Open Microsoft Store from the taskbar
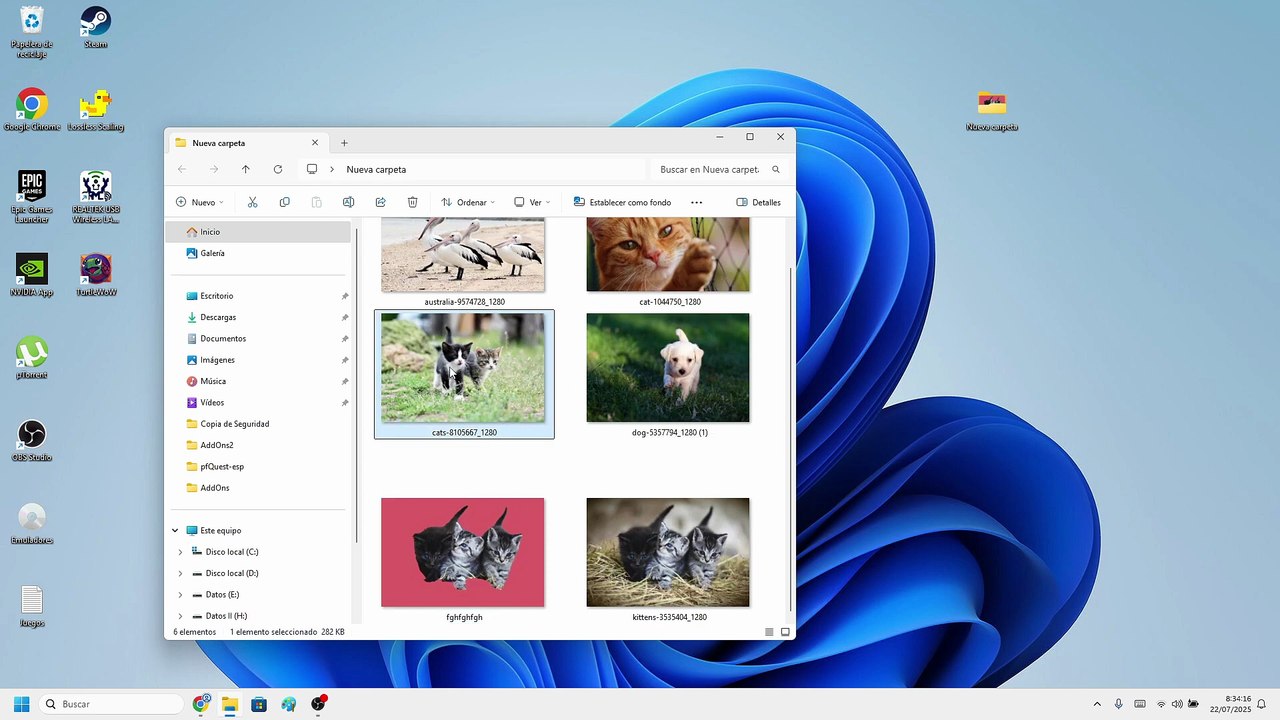Viewport: 1280px width, 720px height. coord(259,704)
